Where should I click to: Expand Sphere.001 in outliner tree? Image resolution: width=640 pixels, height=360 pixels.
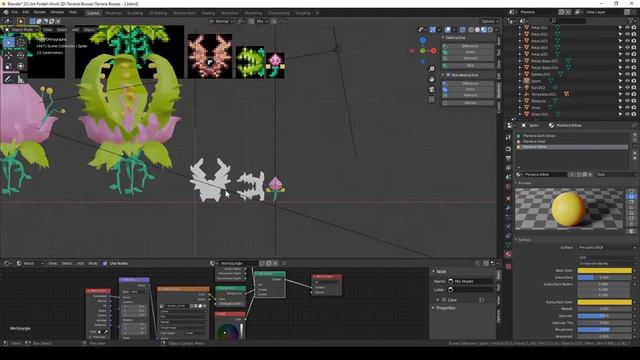pos(520,74)
